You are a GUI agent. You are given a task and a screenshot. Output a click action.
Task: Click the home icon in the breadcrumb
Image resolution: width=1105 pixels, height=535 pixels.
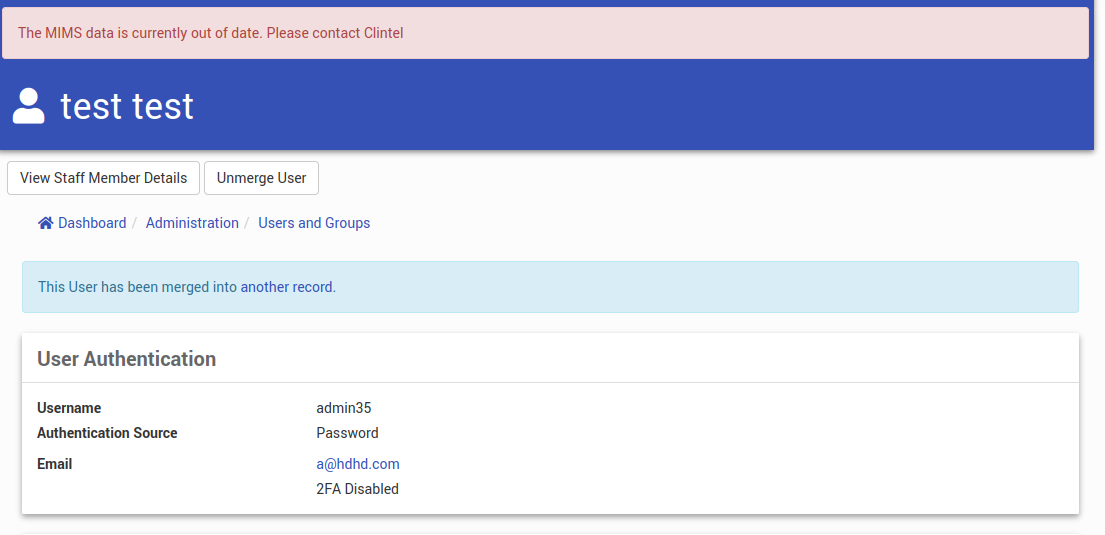pyautogui.click(x=46, y=223)
